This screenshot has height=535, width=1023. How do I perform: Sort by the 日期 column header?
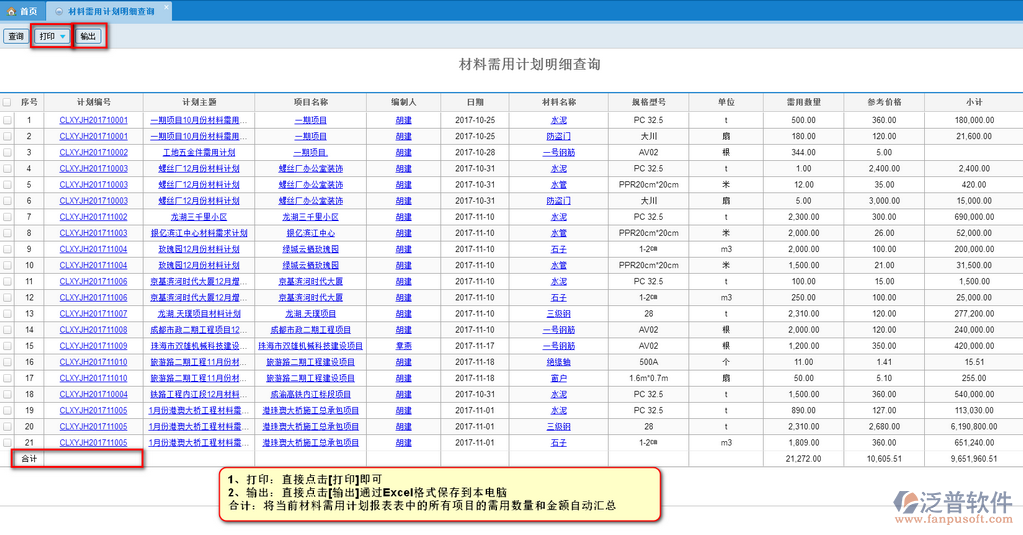tap(474, 102)
